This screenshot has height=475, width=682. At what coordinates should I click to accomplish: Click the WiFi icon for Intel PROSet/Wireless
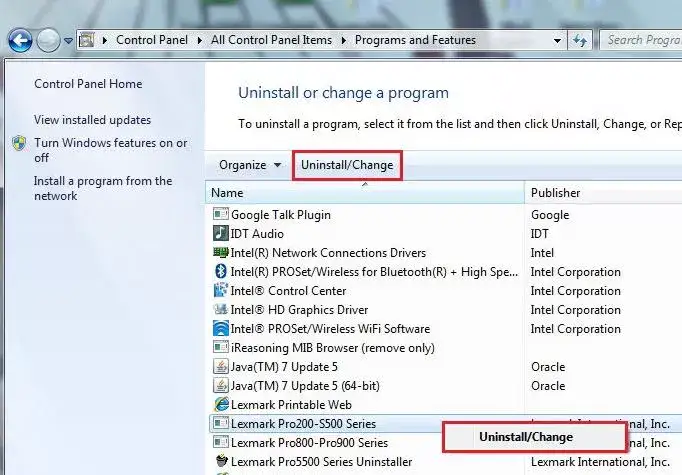pos(221,328)
